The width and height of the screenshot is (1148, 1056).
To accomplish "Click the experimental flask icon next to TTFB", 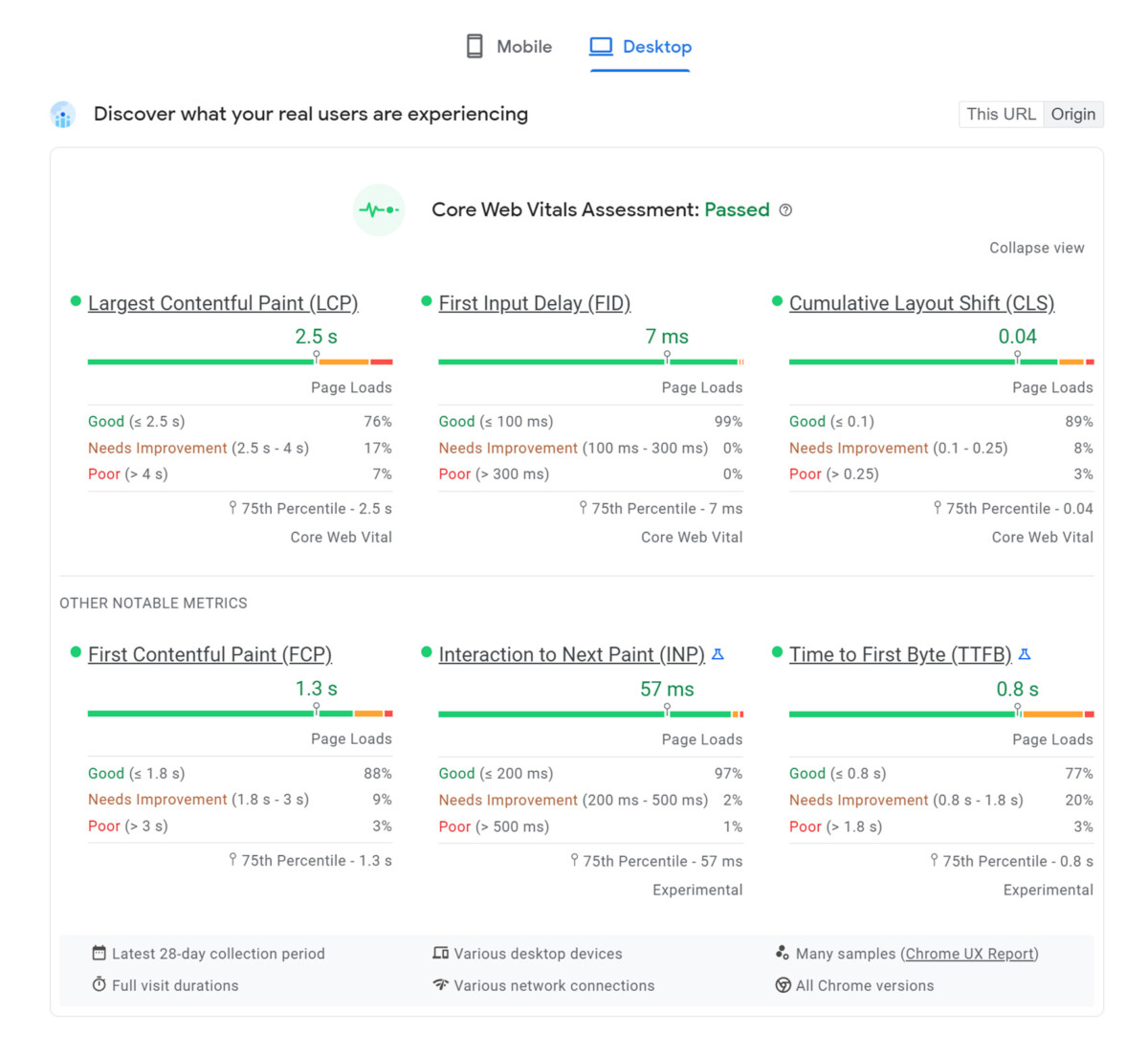I will click(1026, 654).
